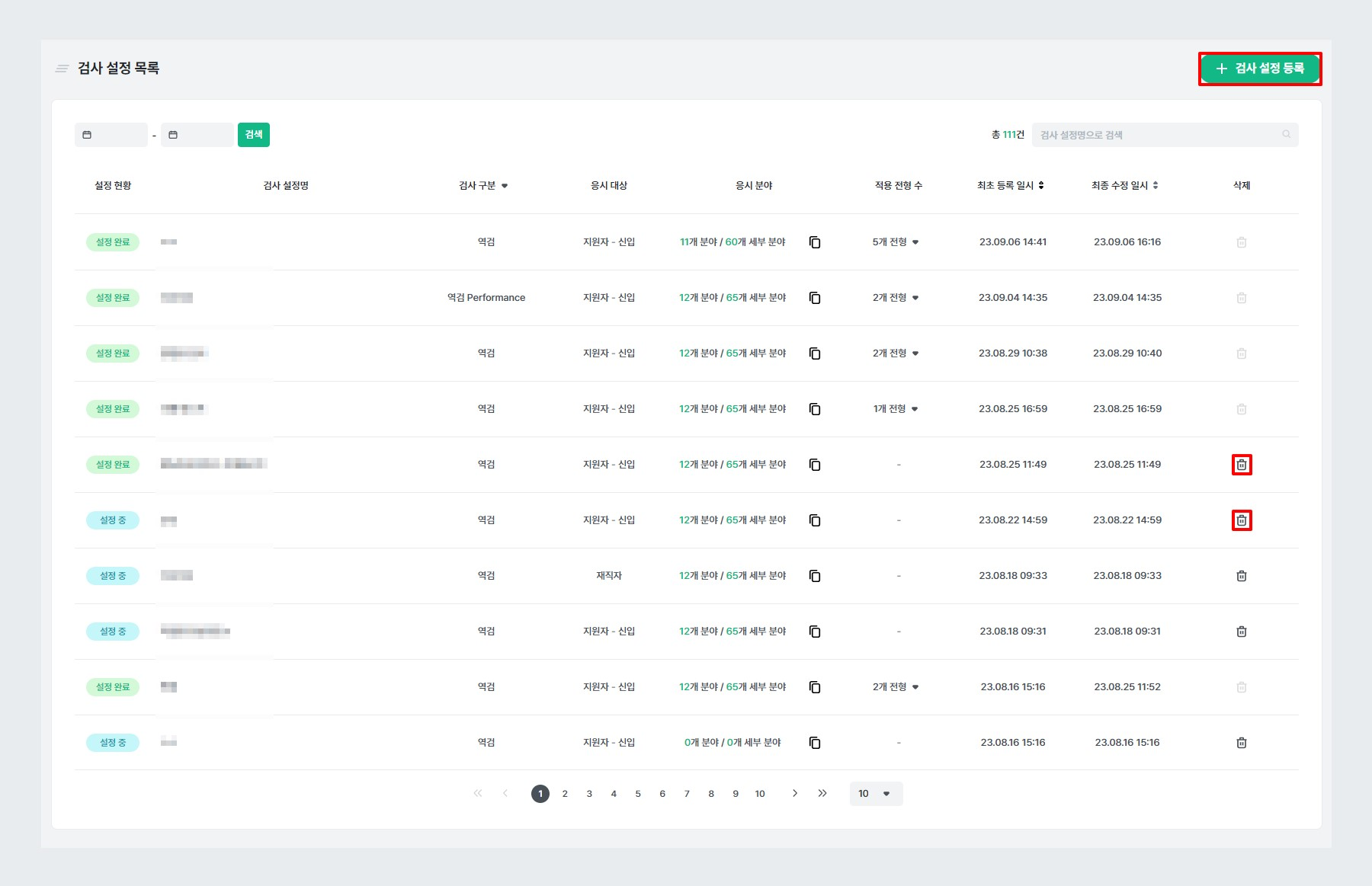Select the current page 1 indicator
The width and height of the screenshot is (1372, 886).
pos(540,794)
